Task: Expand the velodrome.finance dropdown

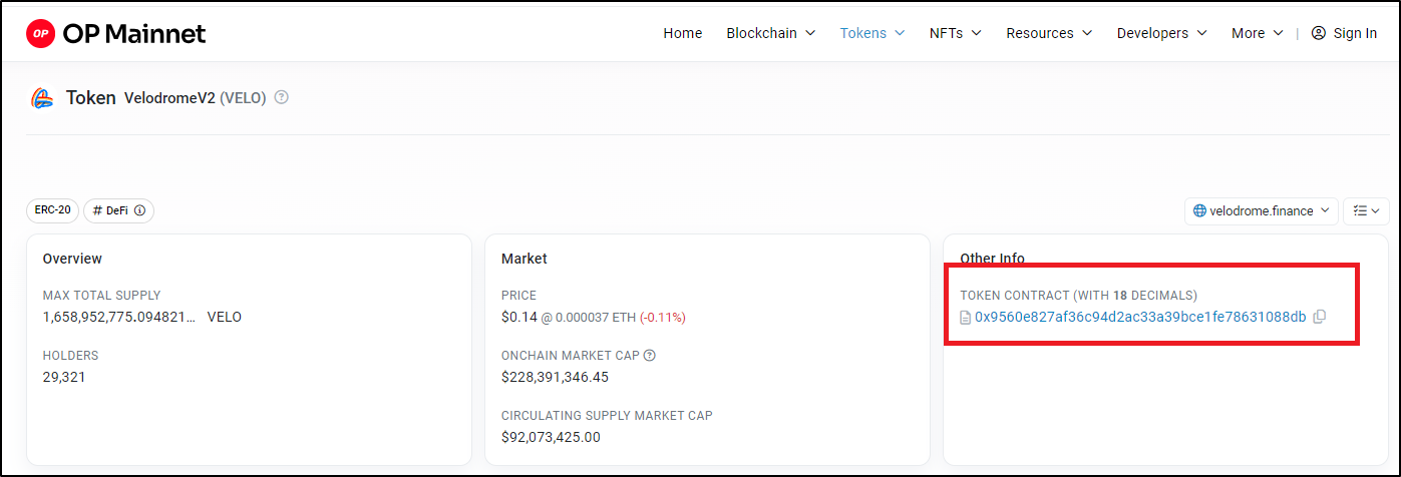Action: 1261,211
